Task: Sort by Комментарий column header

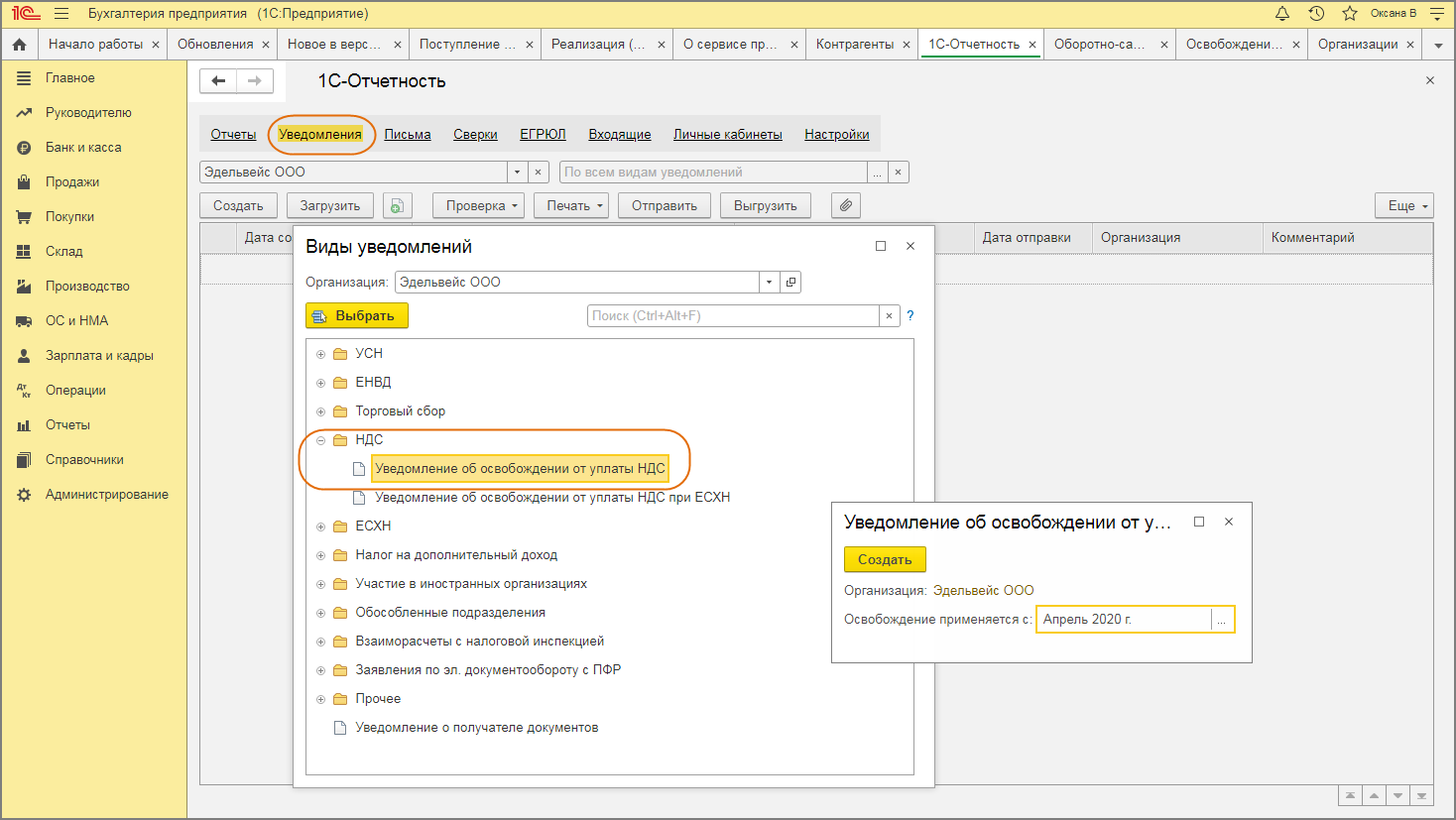Action: pos(1348,238)
